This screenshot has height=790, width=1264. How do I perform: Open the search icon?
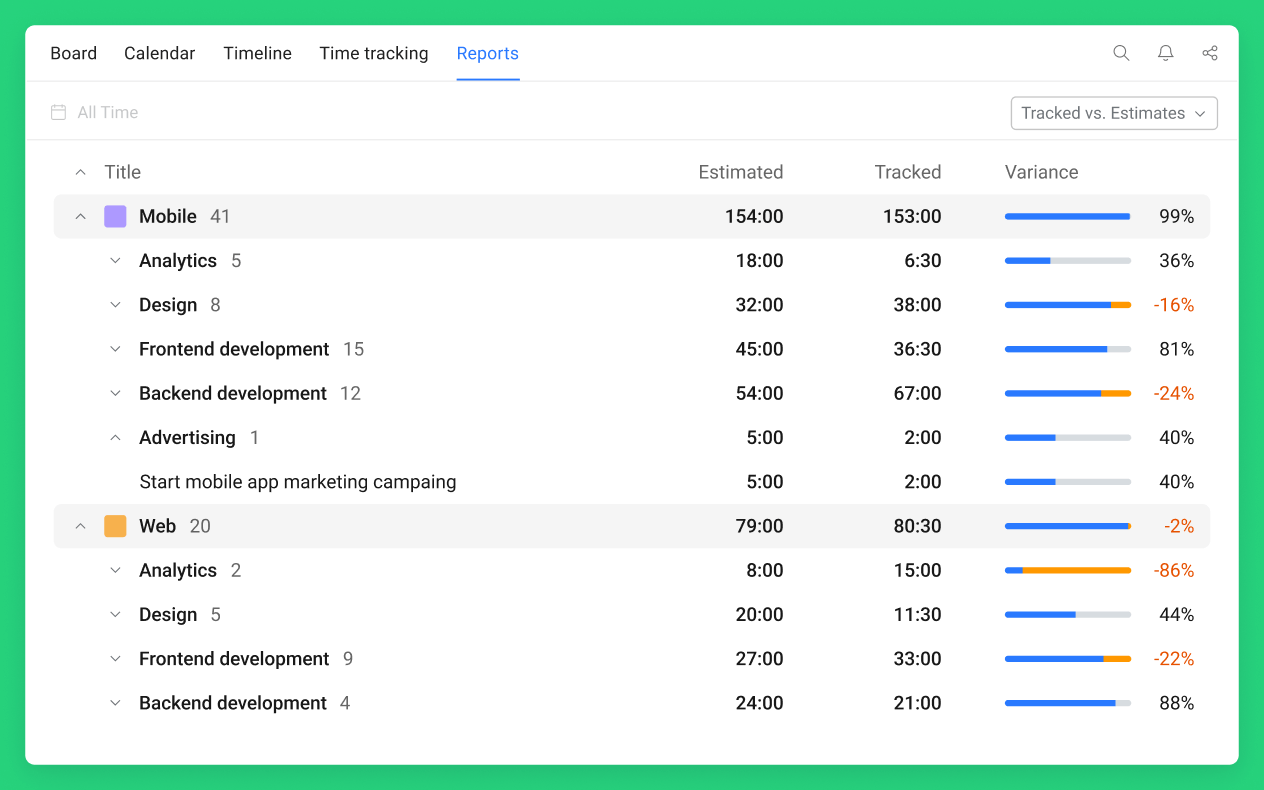coord(1121,53)
